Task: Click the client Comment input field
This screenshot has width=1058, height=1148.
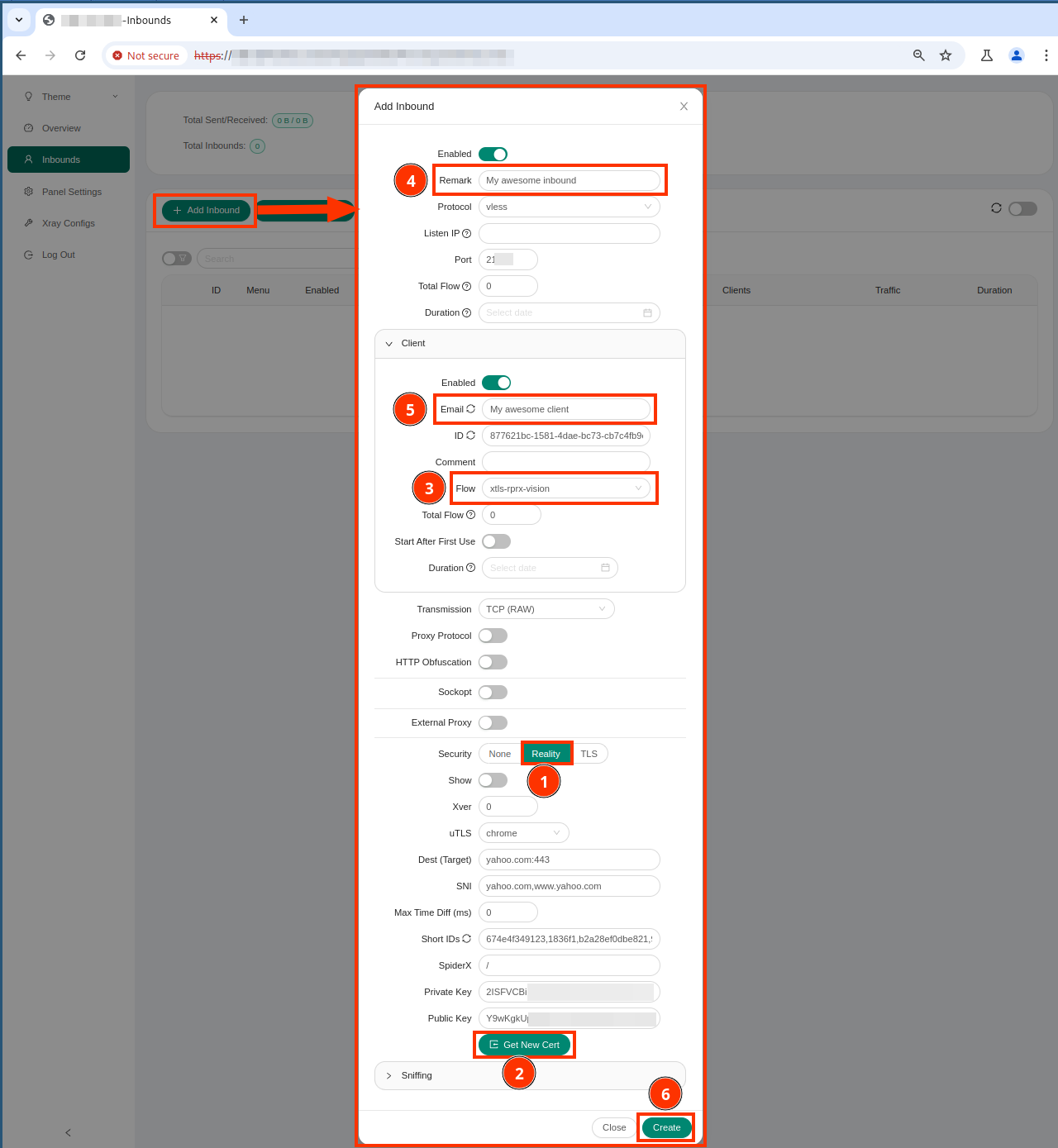Action: (x=565, y=462)
